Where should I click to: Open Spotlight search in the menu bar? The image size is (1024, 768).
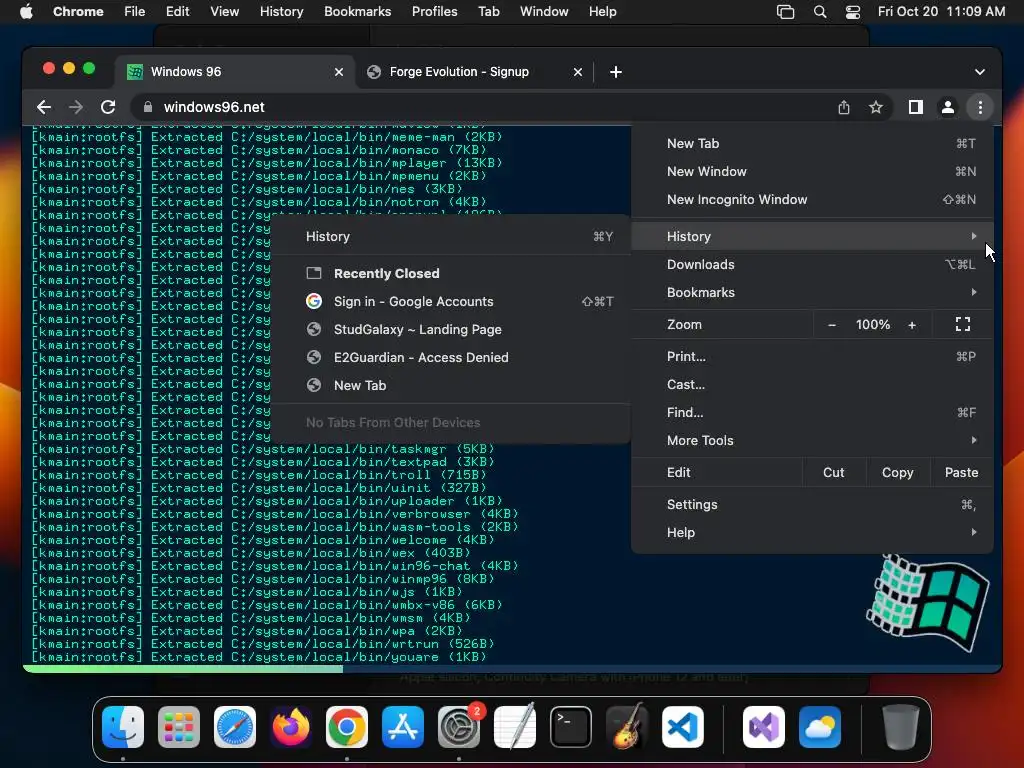coord(820,12)
